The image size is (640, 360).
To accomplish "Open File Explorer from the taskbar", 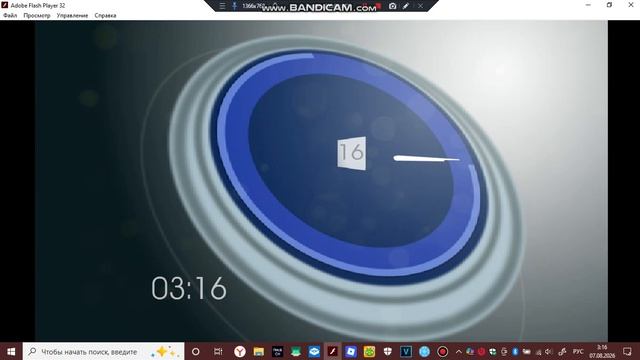I will coord(258,351).
